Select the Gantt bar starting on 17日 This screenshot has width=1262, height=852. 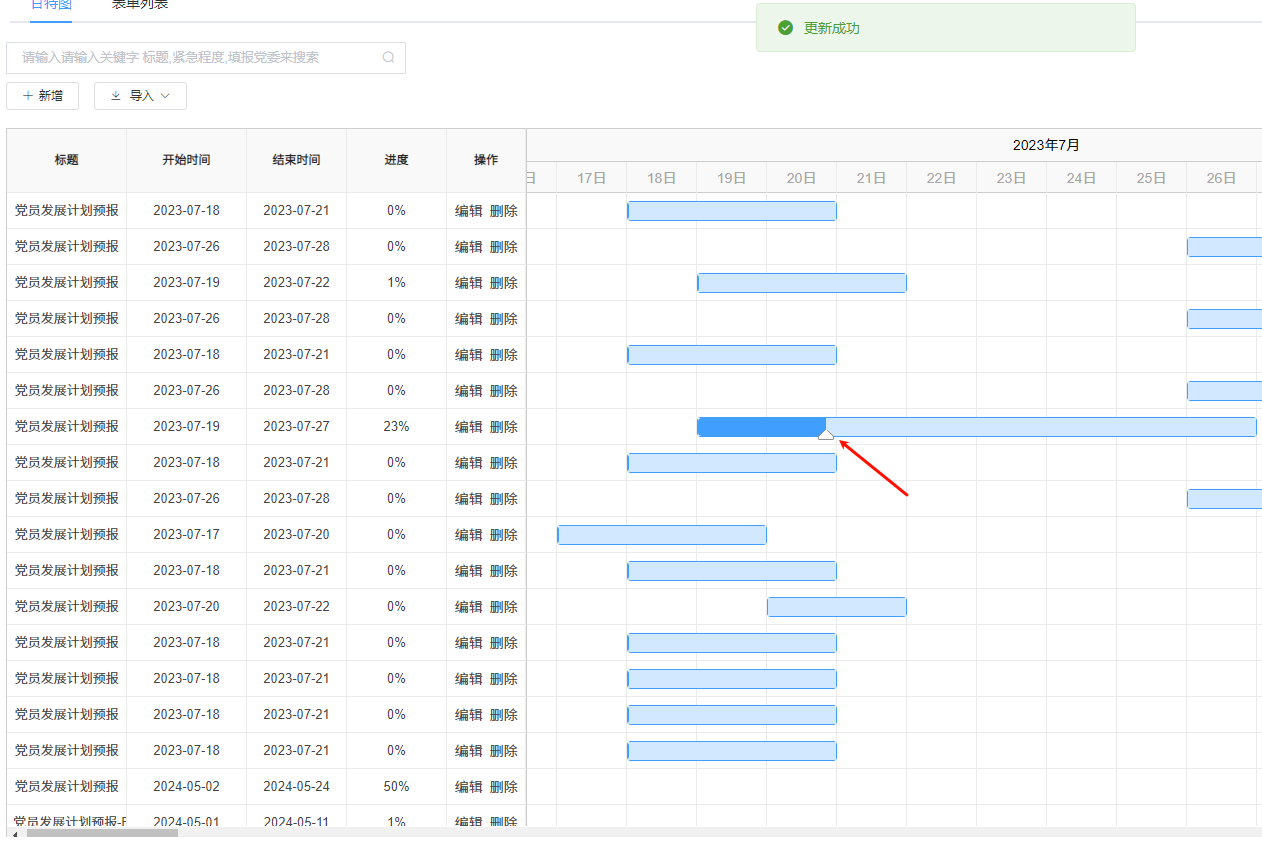tap(662, 535)
